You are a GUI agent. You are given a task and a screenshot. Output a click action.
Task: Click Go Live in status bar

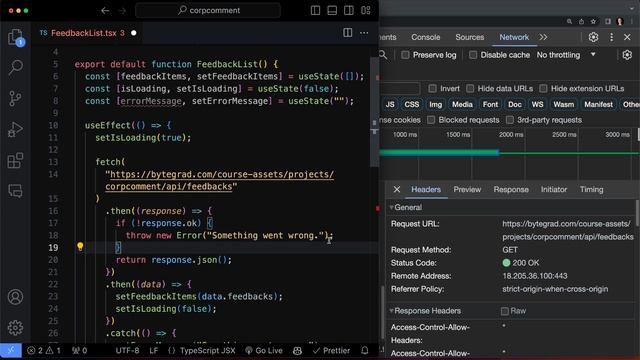click(264, 350)
